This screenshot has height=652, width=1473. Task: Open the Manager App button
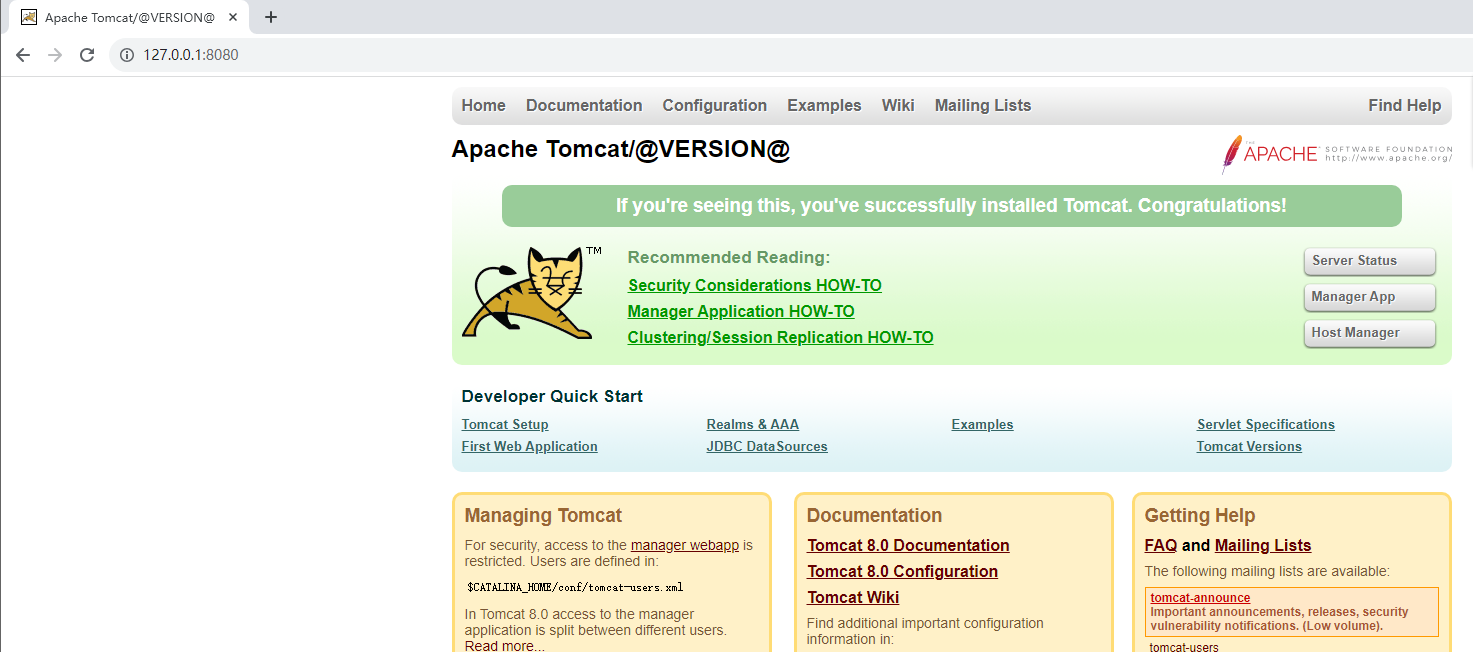(1370, 297)
